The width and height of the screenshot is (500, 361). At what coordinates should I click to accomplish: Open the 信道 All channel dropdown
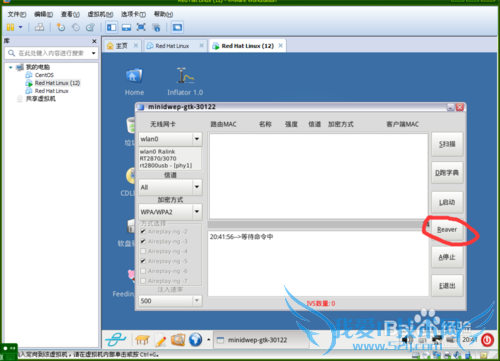pyautogui.click(x=197, y=187)
